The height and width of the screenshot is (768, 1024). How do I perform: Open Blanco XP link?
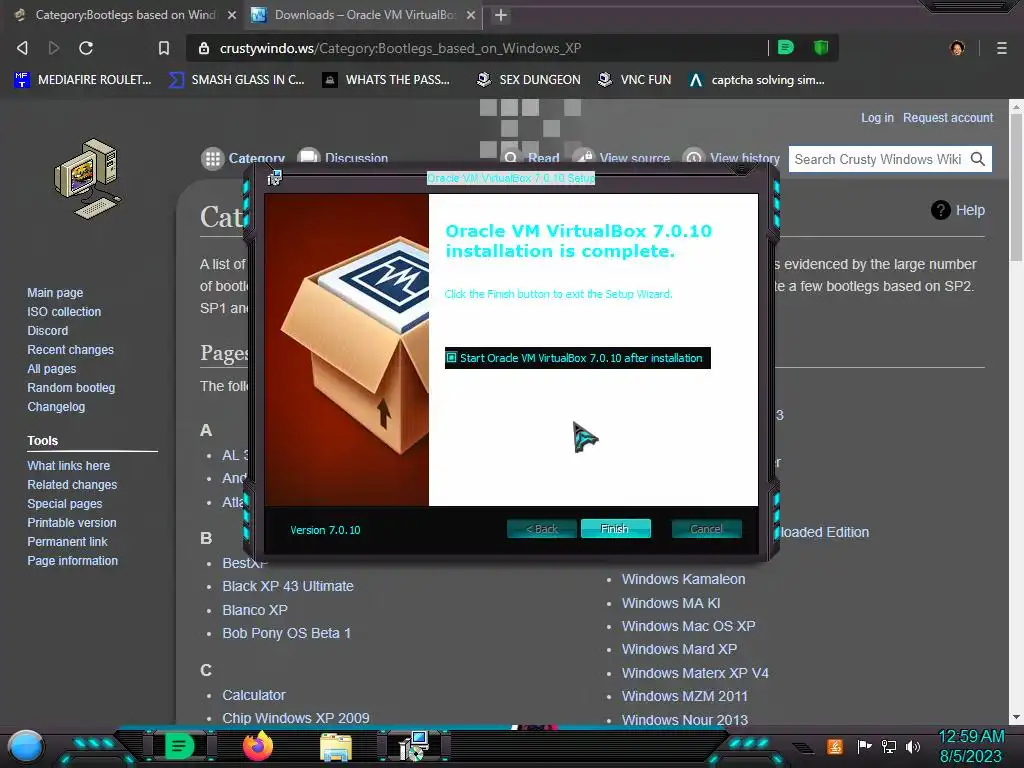(x=255, y=609)
